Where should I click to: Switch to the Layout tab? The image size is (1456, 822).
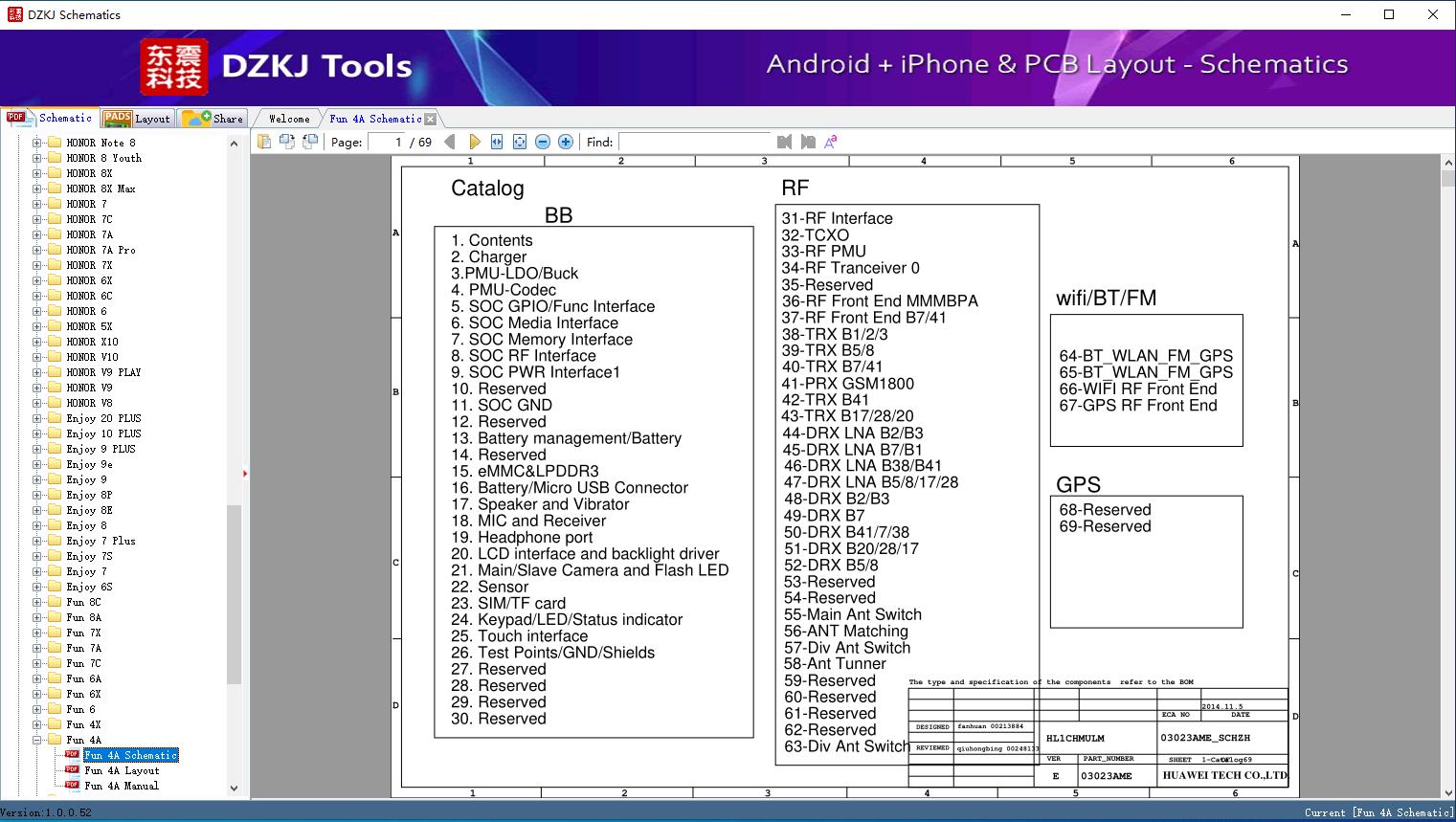tap(137, 119)
